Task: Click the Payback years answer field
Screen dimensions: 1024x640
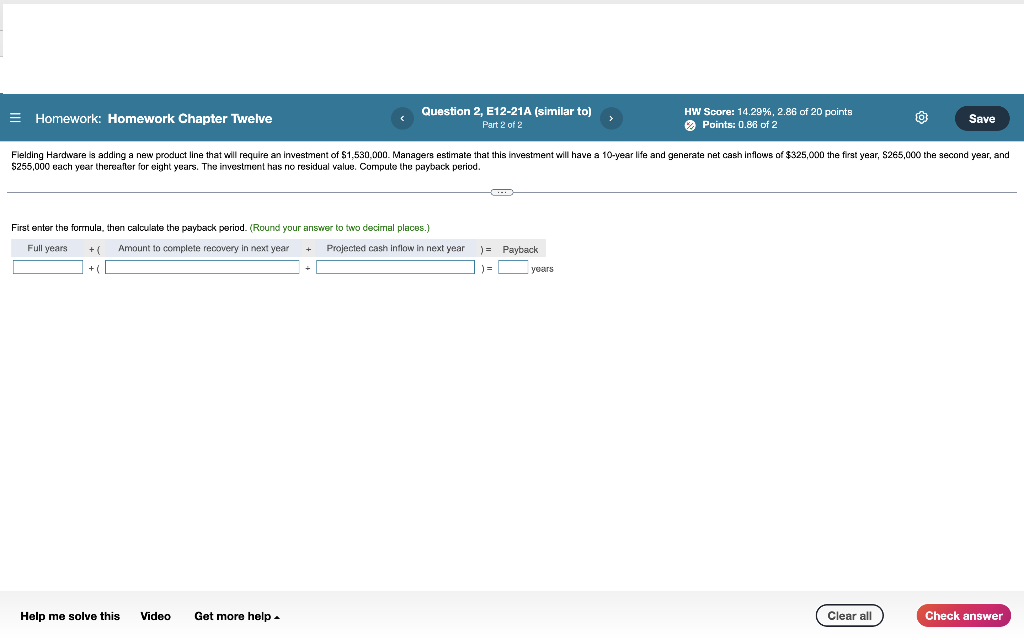Action: [x=513, y=267]
